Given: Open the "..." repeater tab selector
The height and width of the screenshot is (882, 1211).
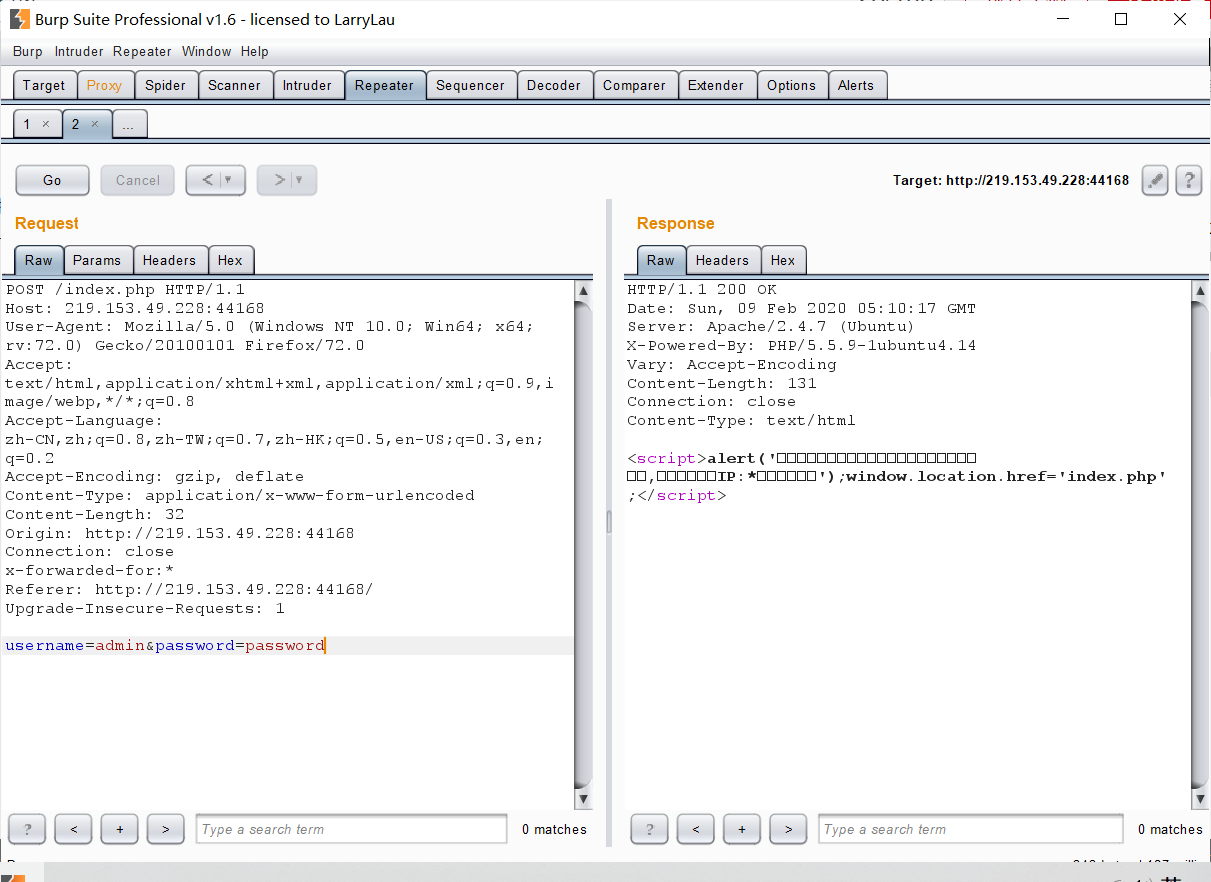Looking at the screenshot, I should pyautogui.click(x=129, y=123).
